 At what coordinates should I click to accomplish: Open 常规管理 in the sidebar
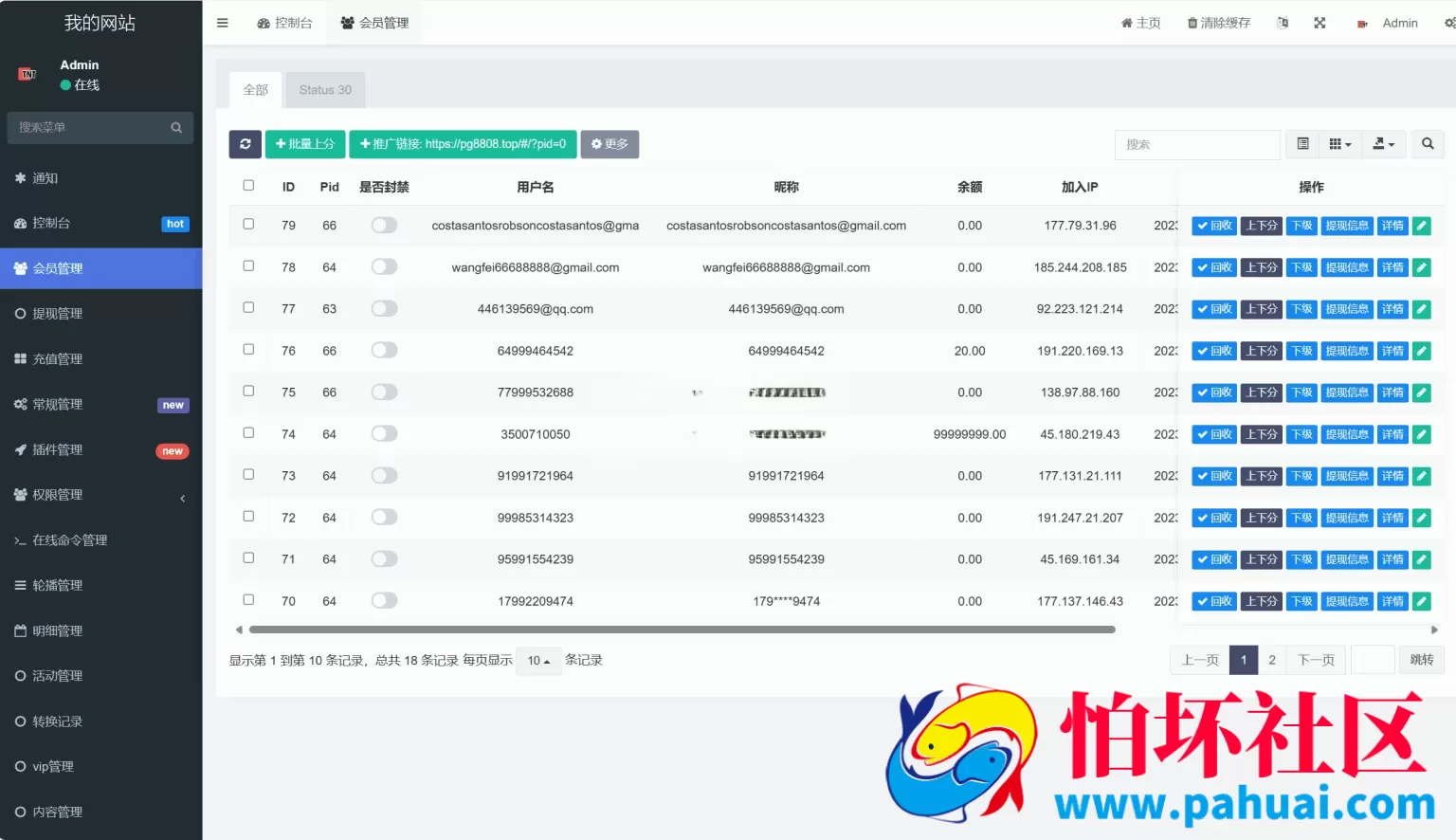coord(100,405)
